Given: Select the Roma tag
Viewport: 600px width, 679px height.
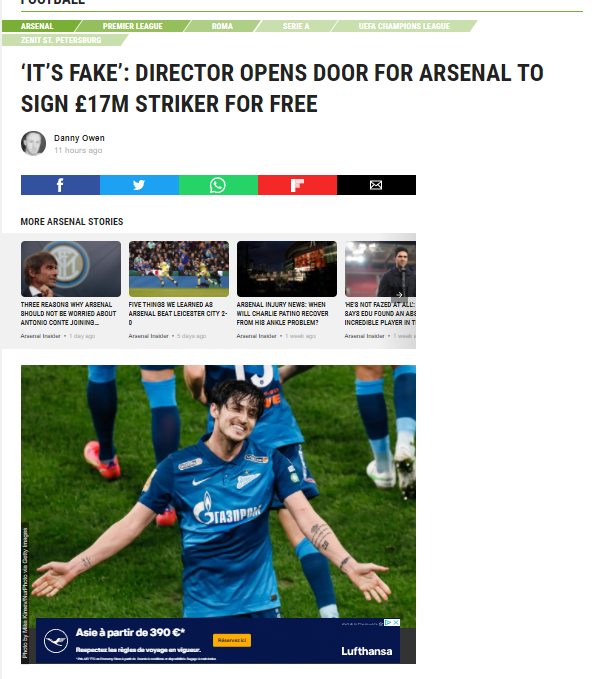Looking at the screenshot, I should (x=222, y=26).
